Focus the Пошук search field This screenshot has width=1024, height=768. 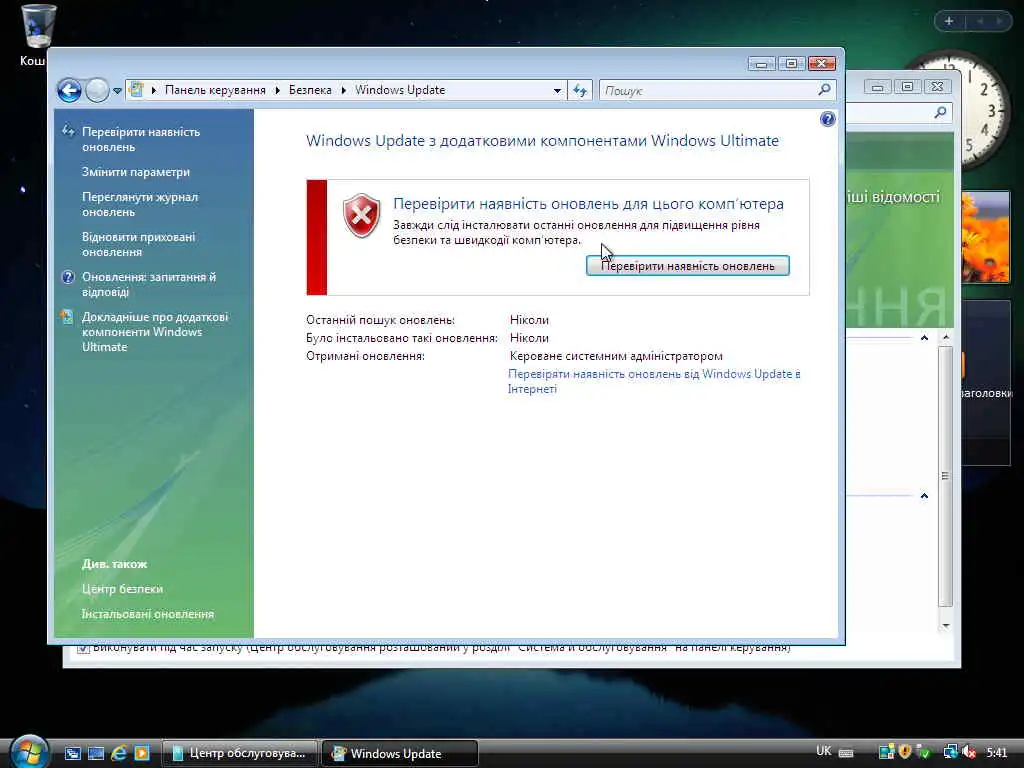[709, 90]
